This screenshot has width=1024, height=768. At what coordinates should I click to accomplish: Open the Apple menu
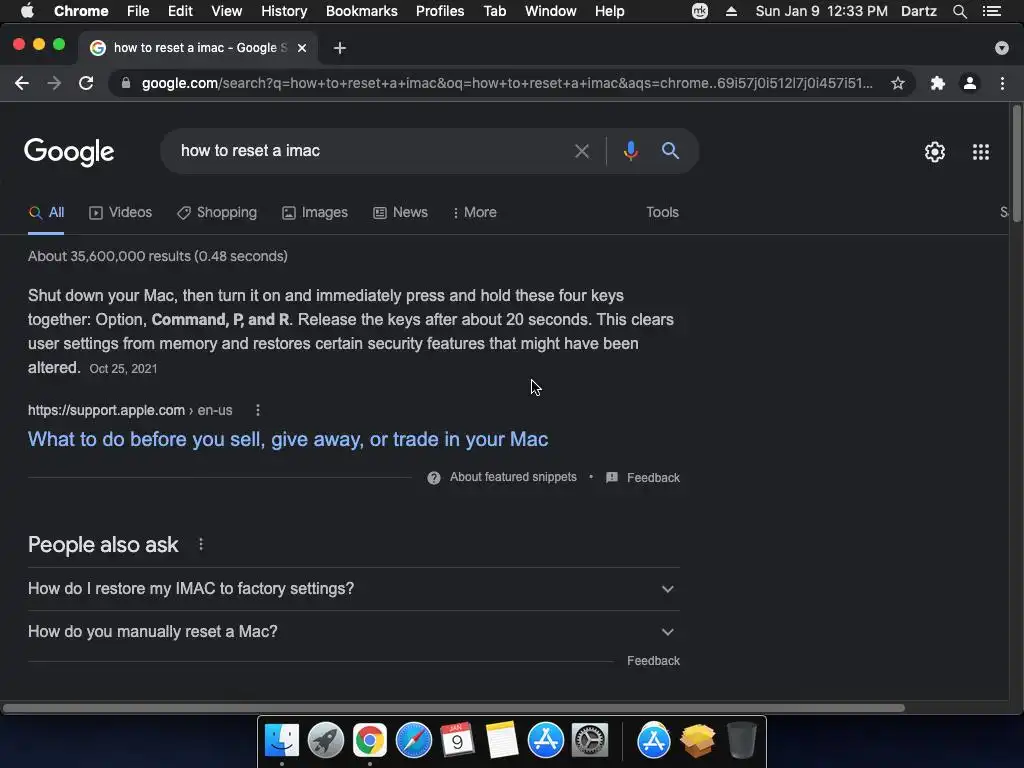[x=27, y=11]
